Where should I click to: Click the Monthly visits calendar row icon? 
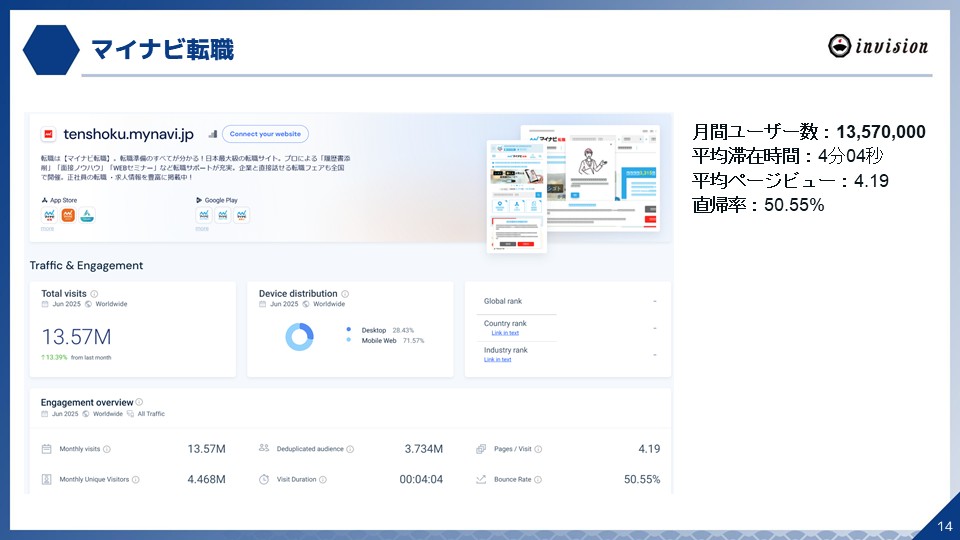pyautogui.click(x=47, y=449)
